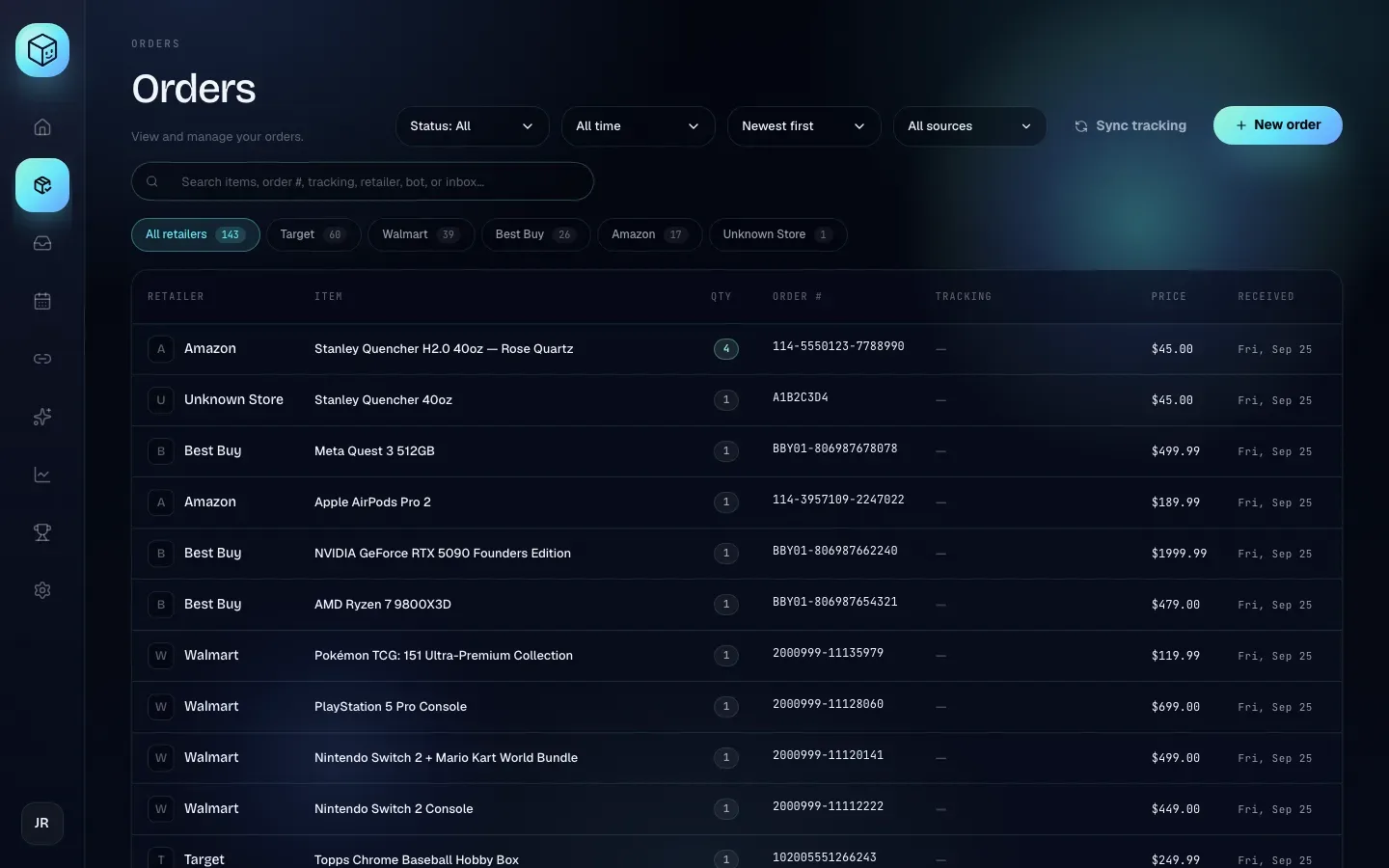This screenshot has width=1389, height=868.
Task: Click the 'T' badge on Topps Chrome row
Action: coord(161,857)
